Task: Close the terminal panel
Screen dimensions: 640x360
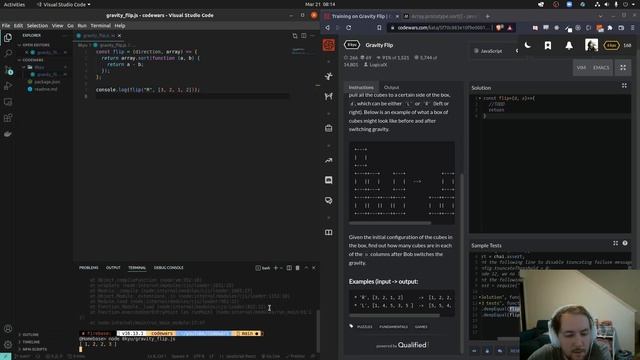Action: 313,268
